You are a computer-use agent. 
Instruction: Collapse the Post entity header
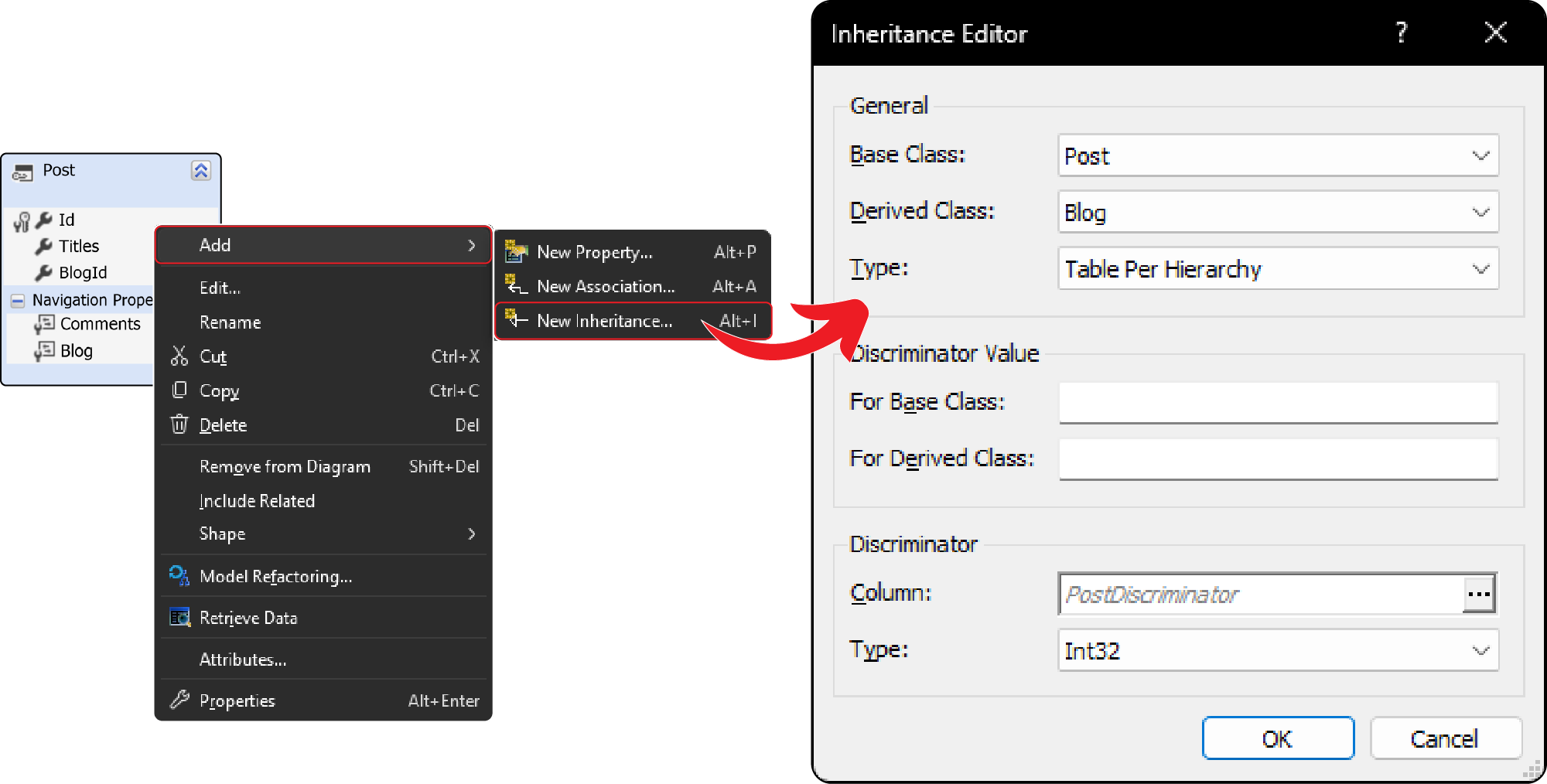click(201, 170)
